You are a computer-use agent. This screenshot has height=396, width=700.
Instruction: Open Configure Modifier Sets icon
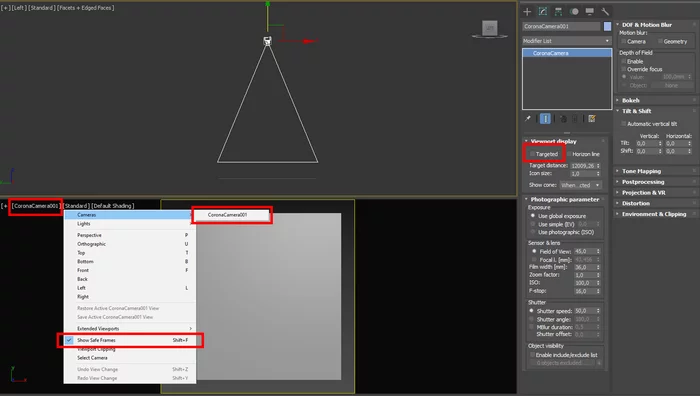tap(592, 119)
